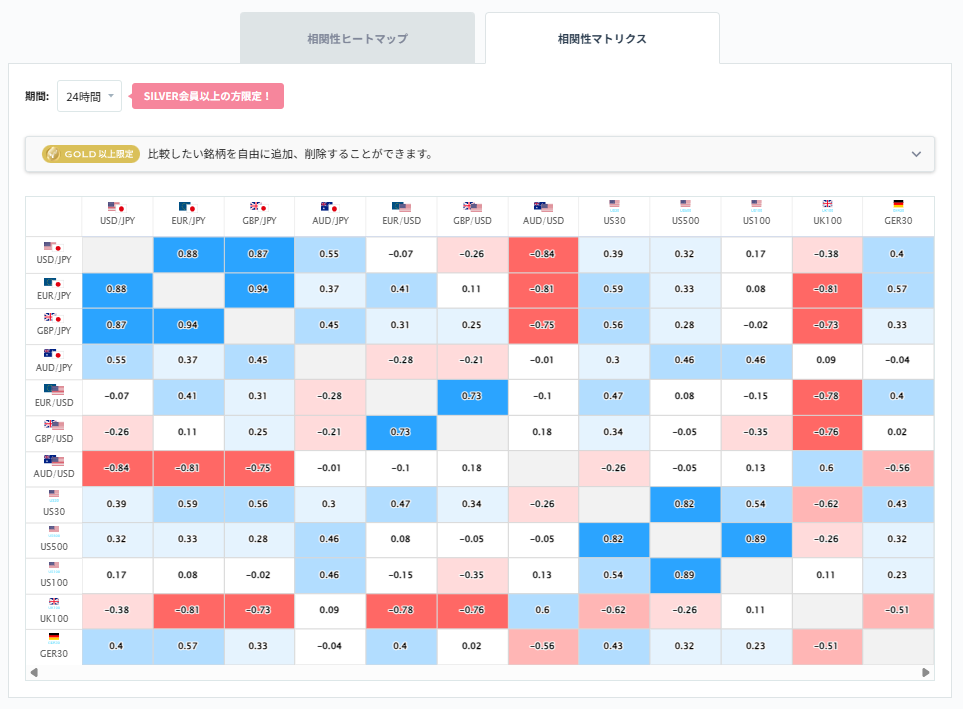Click the GOLD以上限定 badge icon
Image resolution: width=963 pixels, height=709 pixels.
pos(53,154)
